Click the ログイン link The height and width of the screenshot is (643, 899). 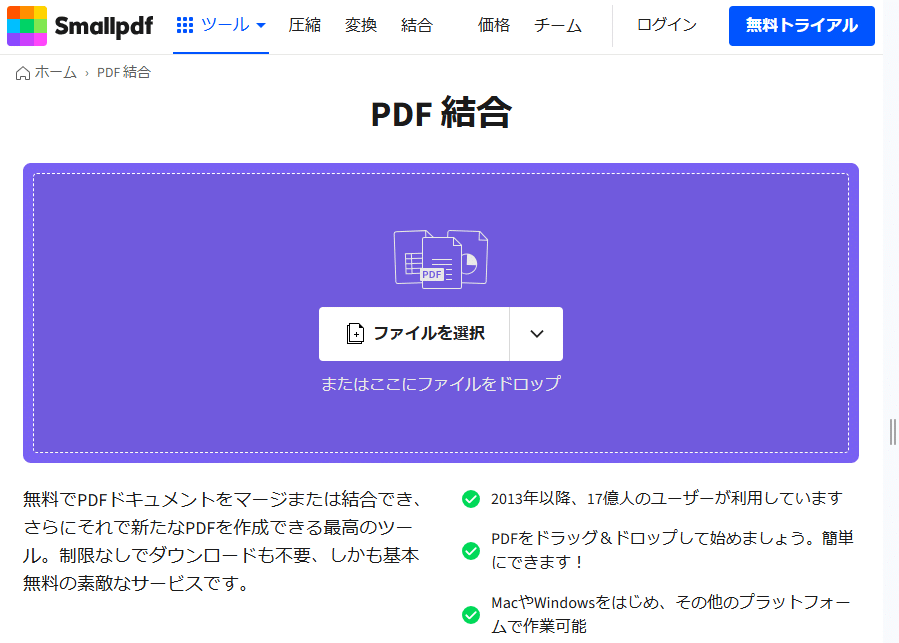point(667,25)
